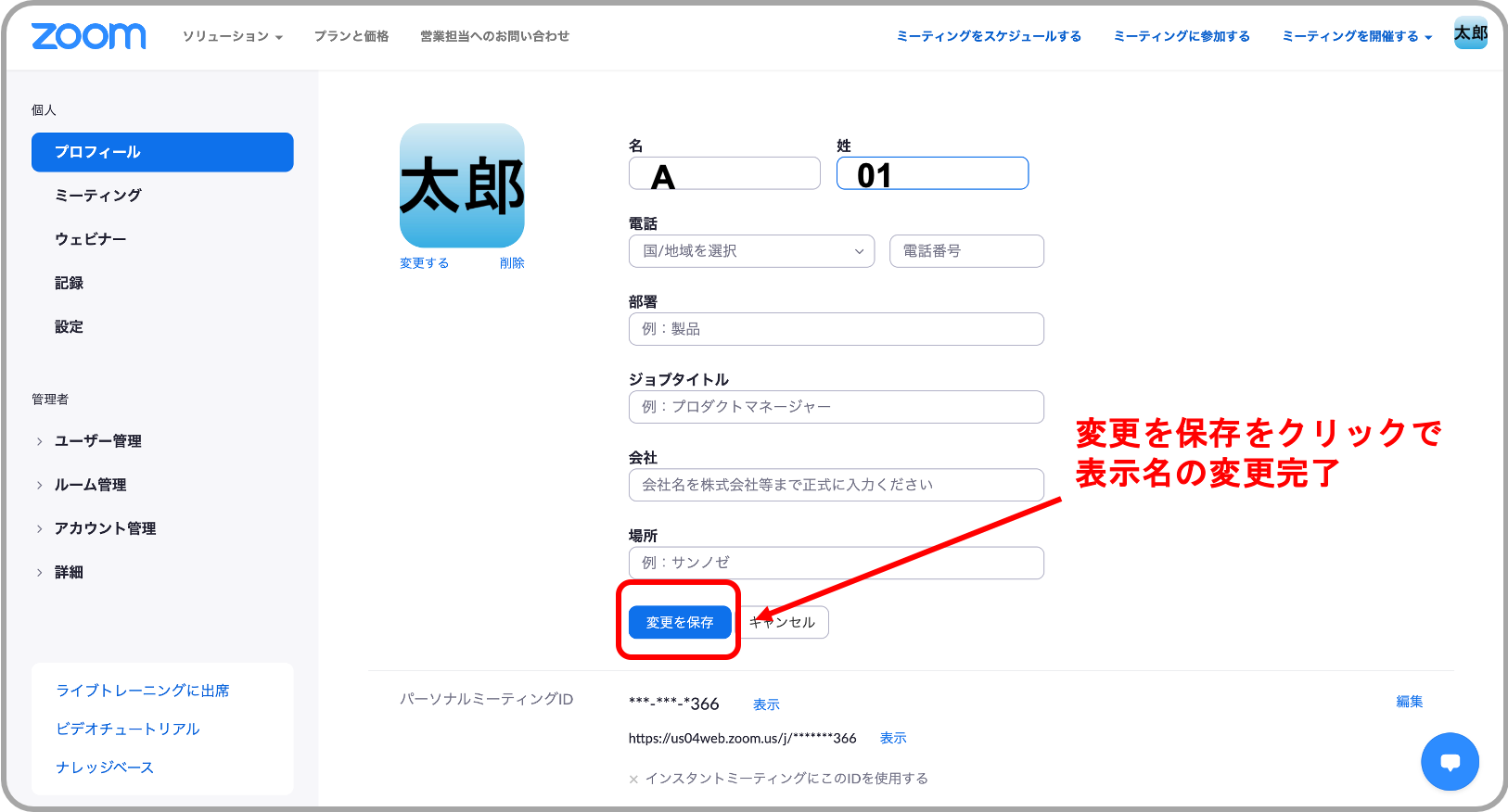Open 設定 from the sidebar
The width and height of the screenshot is (1508, 812).
pos(69,327)
